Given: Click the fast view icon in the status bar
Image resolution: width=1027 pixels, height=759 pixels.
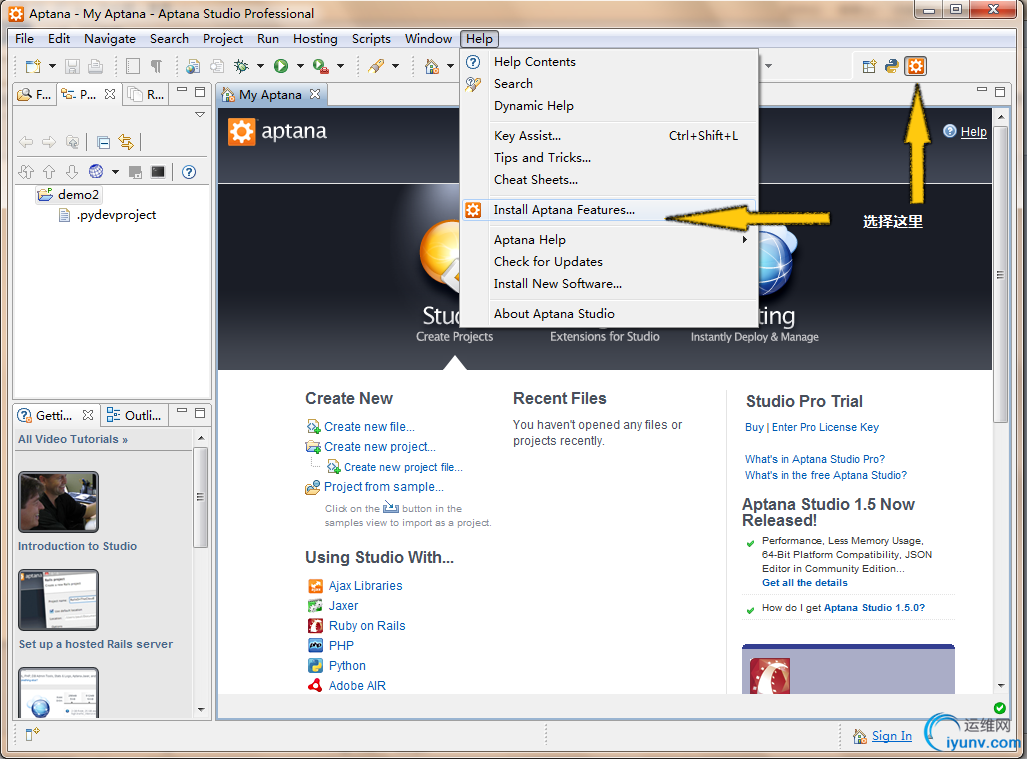Looking at the screenshot, I should click(x=33, y=734).
